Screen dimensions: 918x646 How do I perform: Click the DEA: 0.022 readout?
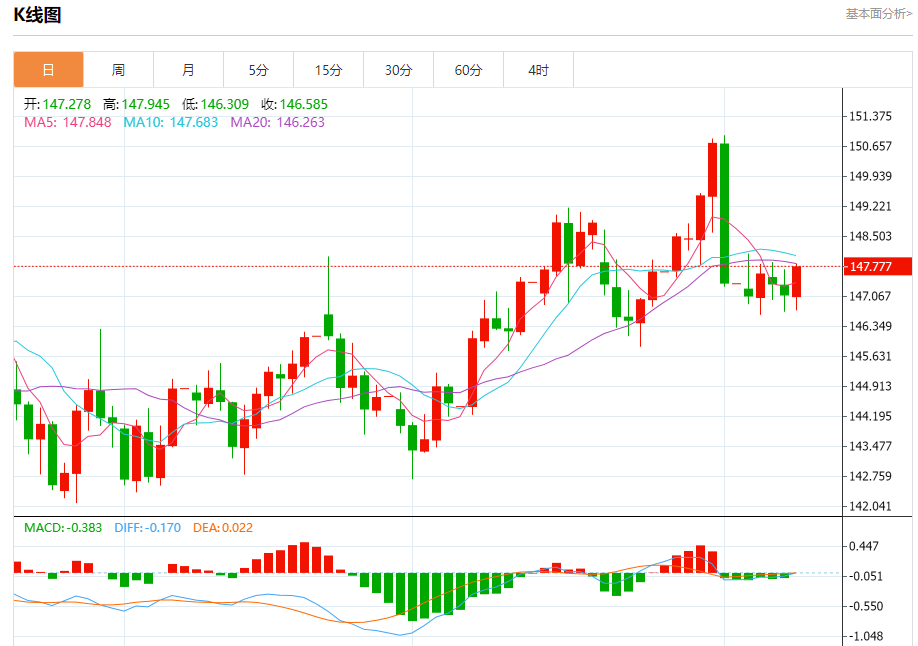[223, 528]
